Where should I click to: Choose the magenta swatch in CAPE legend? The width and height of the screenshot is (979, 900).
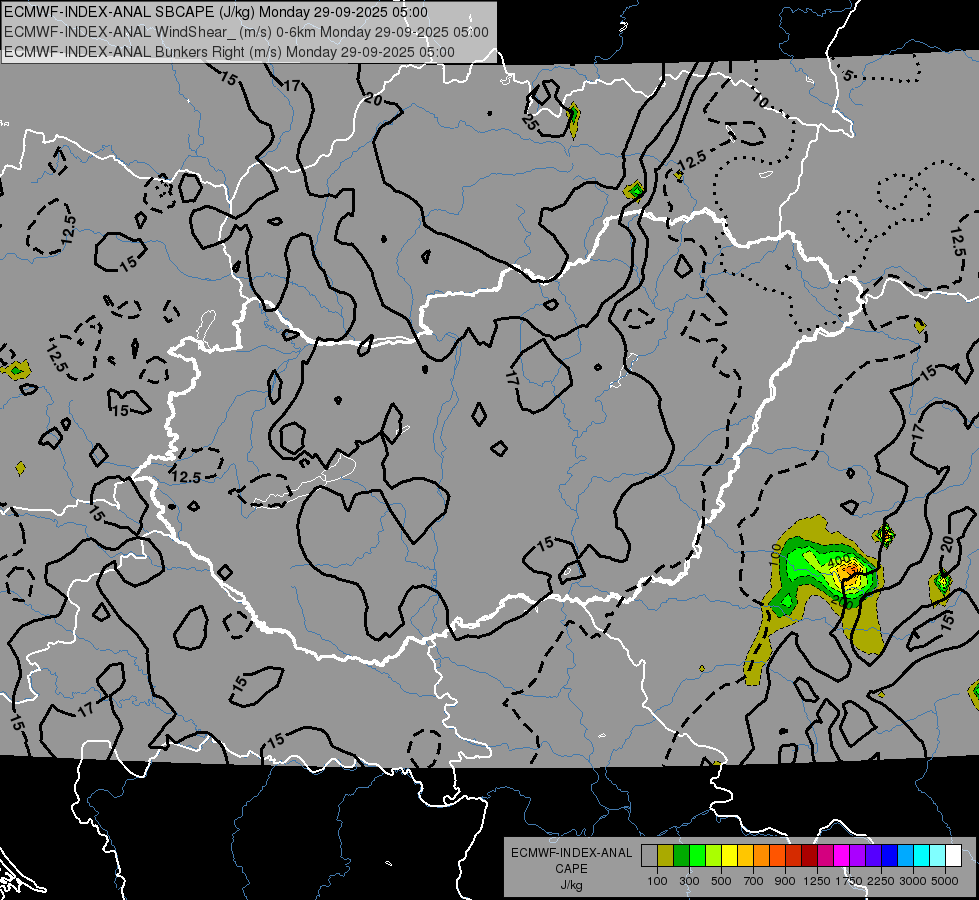coord(842,856)
